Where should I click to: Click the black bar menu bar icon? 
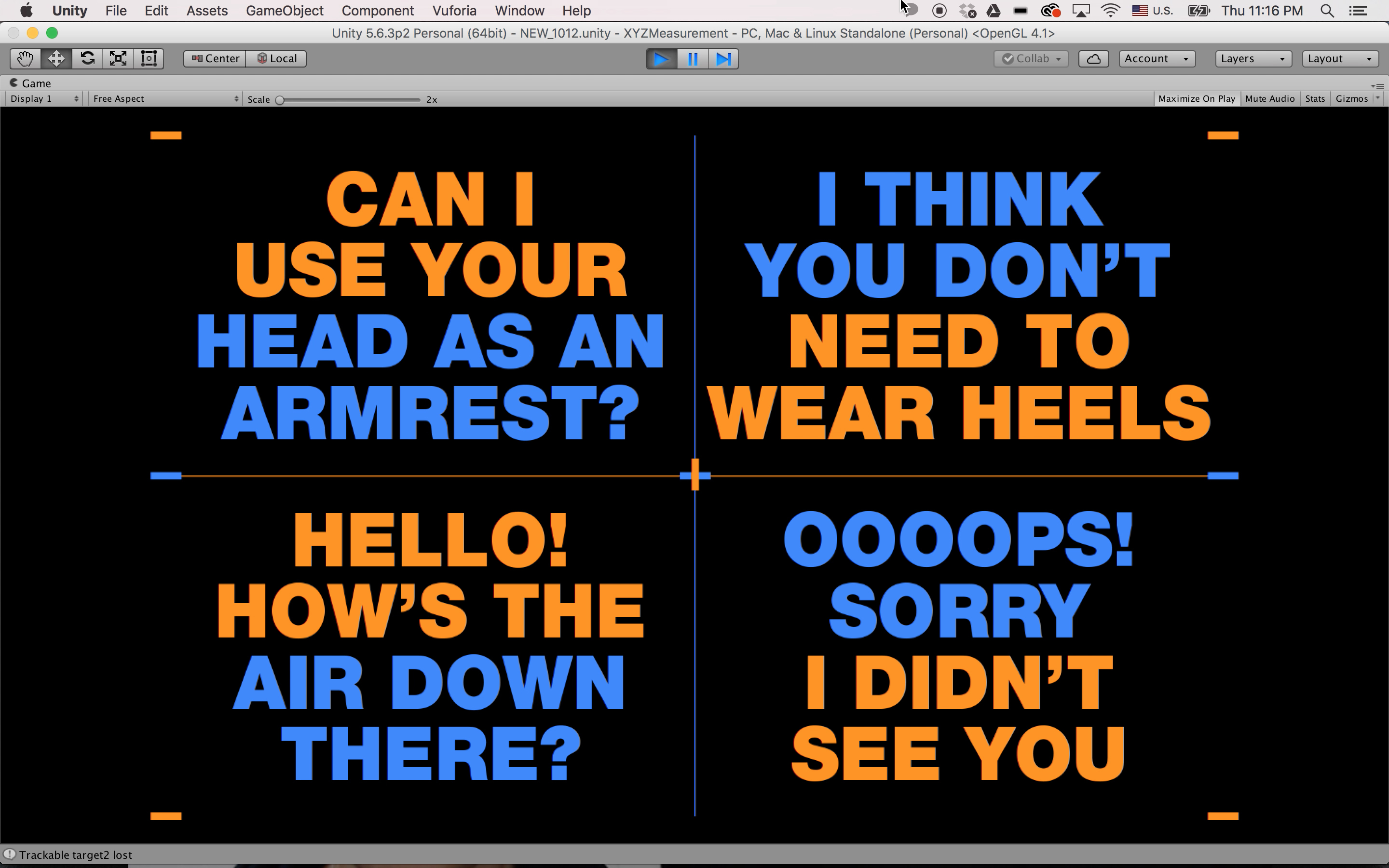(x=1020, y=10)
